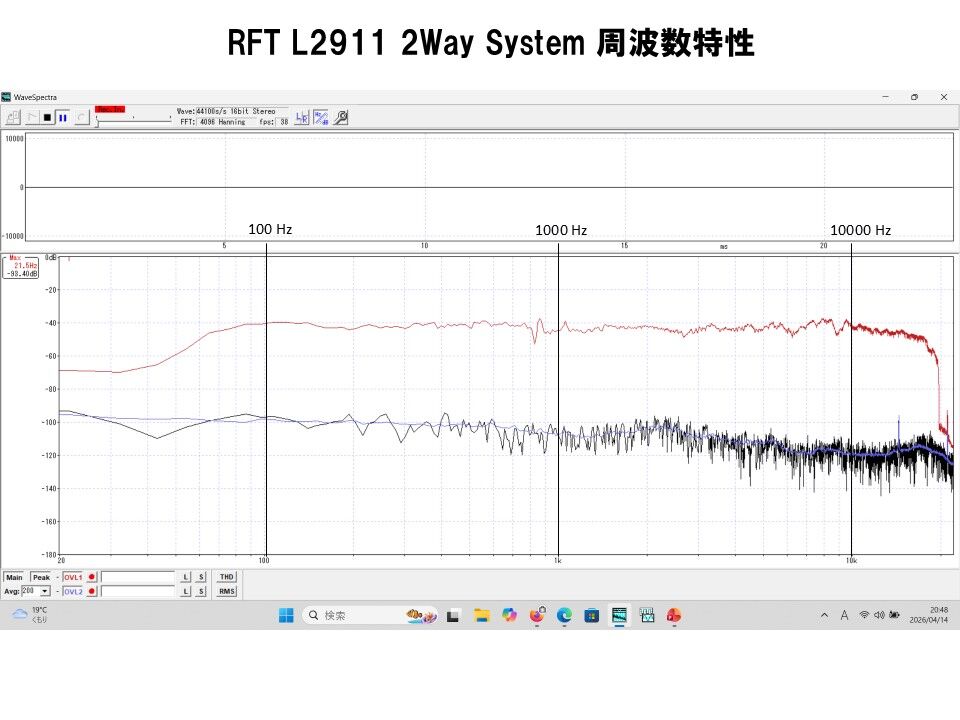This screenshot has width=960, height=720.
Task: Click the S save button for OVL1
Action: click(201, 577)
